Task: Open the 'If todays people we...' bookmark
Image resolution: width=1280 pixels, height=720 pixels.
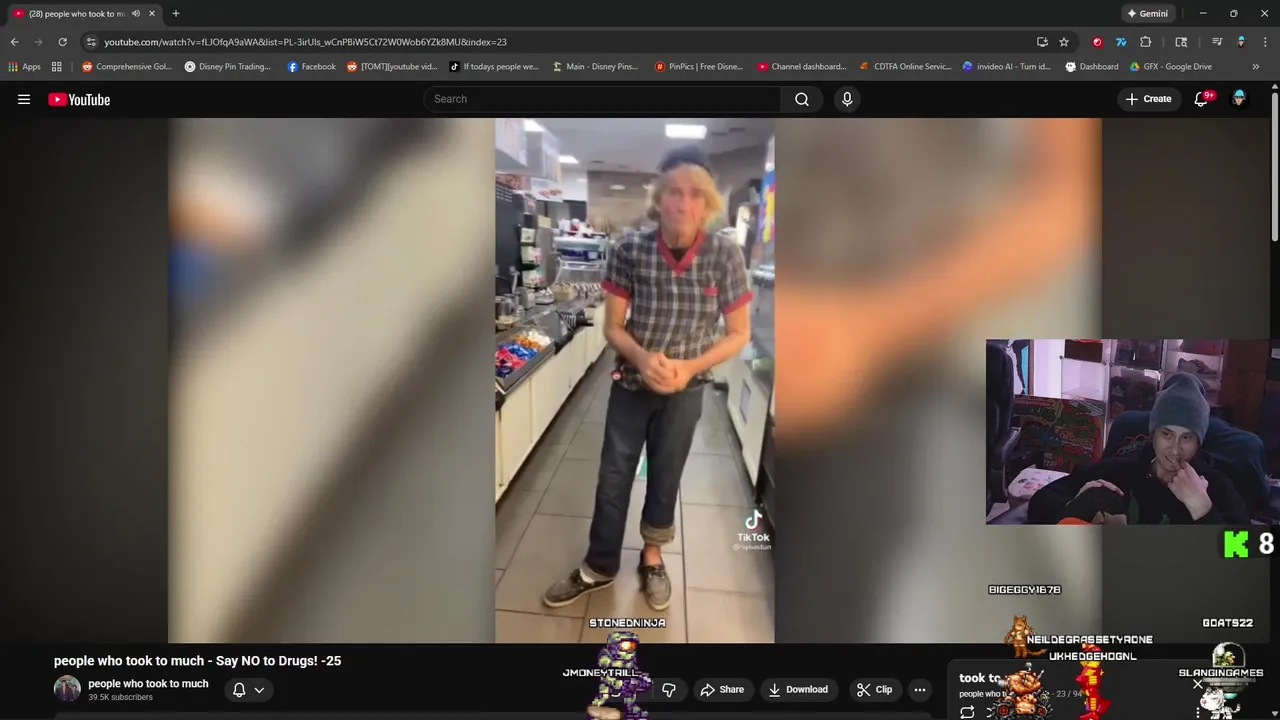Action: click(494, 67)
